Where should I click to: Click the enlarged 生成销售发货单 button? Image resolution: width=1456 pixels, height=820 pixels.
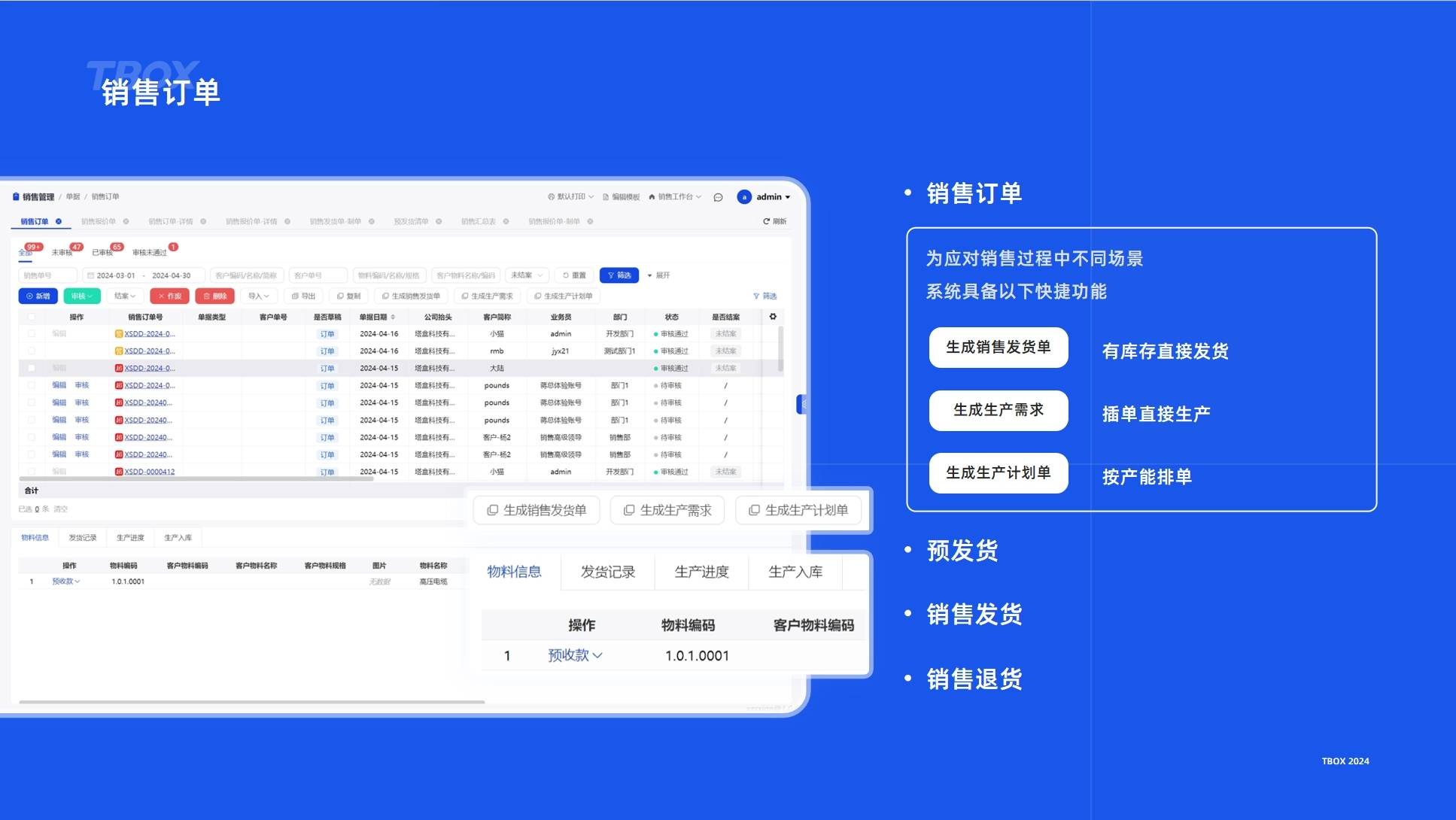pos(537,510)
